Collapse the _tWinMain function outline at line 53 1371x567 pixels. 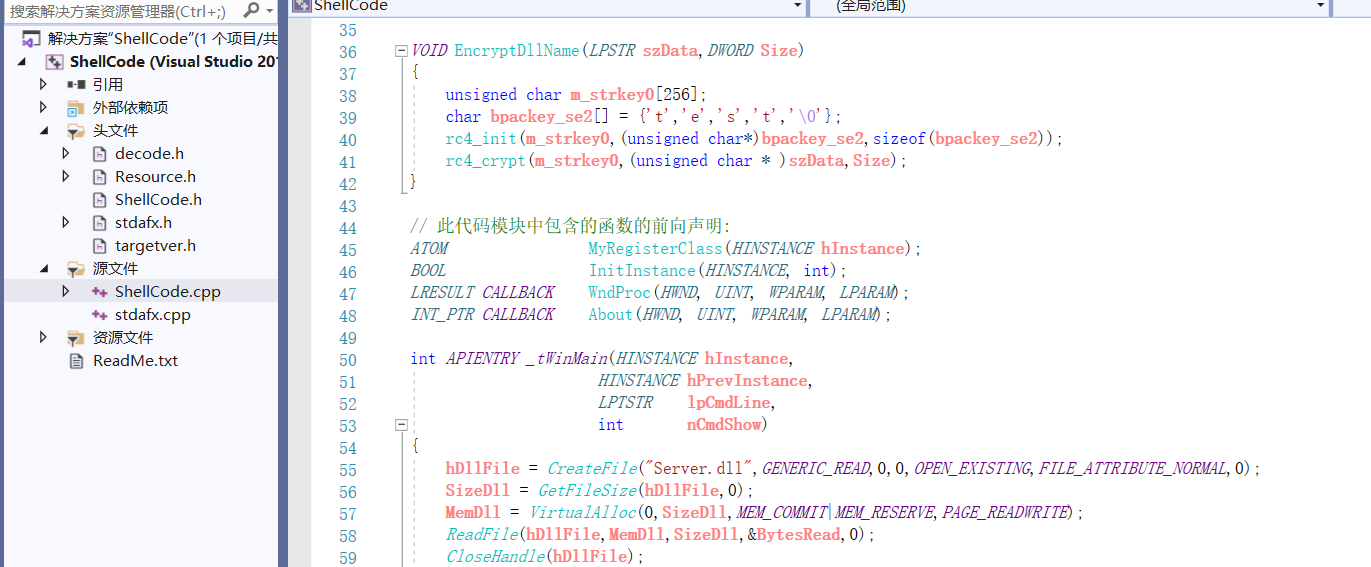401,425
